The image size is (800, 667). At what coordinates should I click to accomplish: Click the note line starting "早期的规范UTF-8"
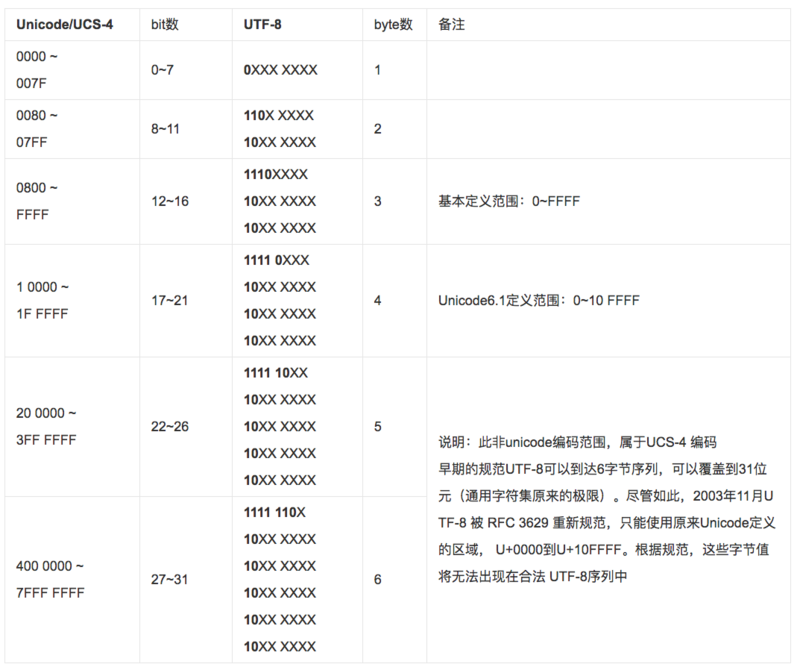603,469
